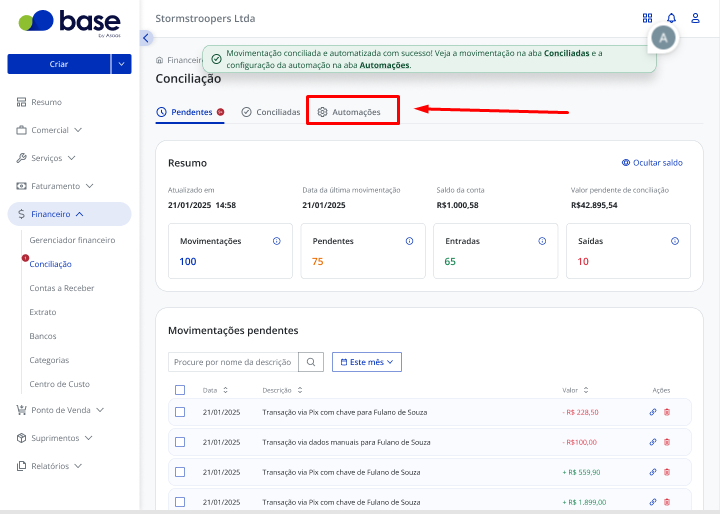The width and height of the screenshot is (720, 514).
Task: Link the +R$ 559,90 transaction
Action: click(x=652, y=472)
